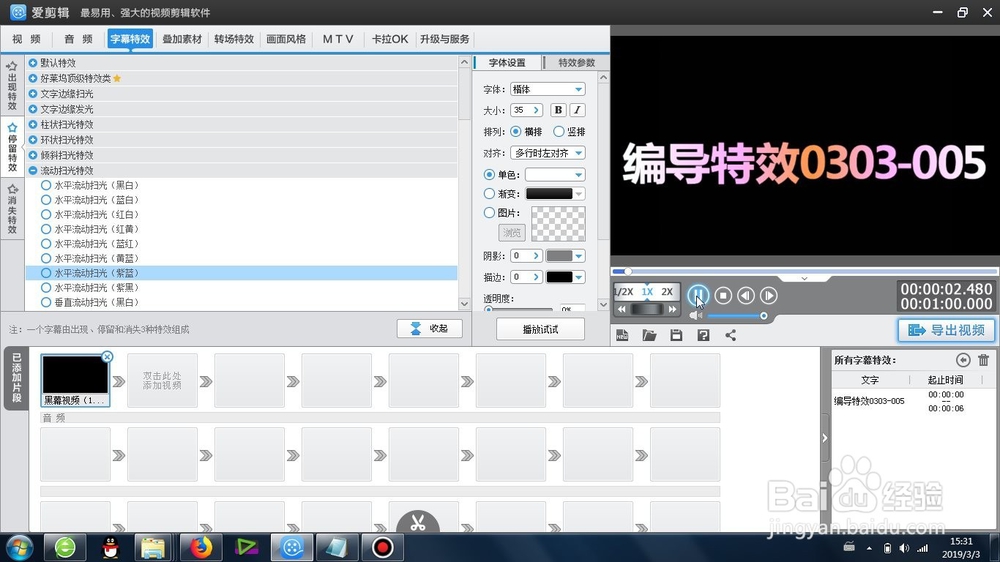Open the MTV tab
1000x562 pixels.
(x=337, y=39)
